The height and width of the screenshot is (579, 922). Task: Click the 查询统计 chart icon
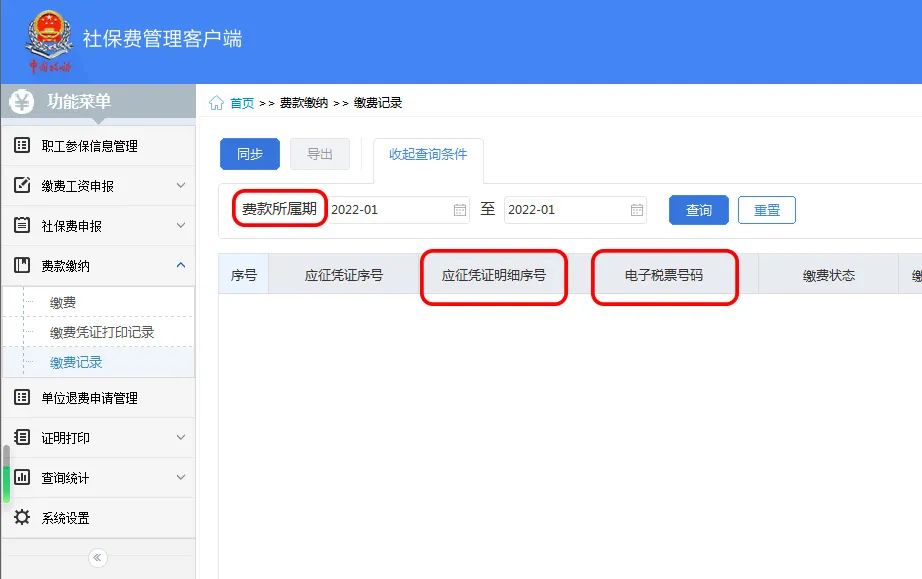(x=22, y=478)
